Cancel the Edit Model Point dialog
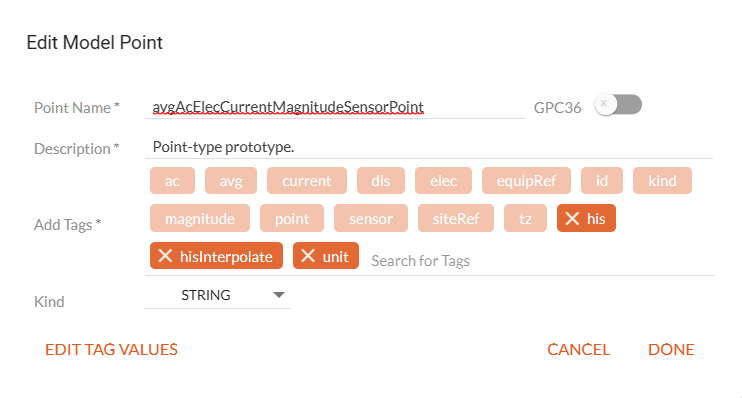 [x=578, y=349]
